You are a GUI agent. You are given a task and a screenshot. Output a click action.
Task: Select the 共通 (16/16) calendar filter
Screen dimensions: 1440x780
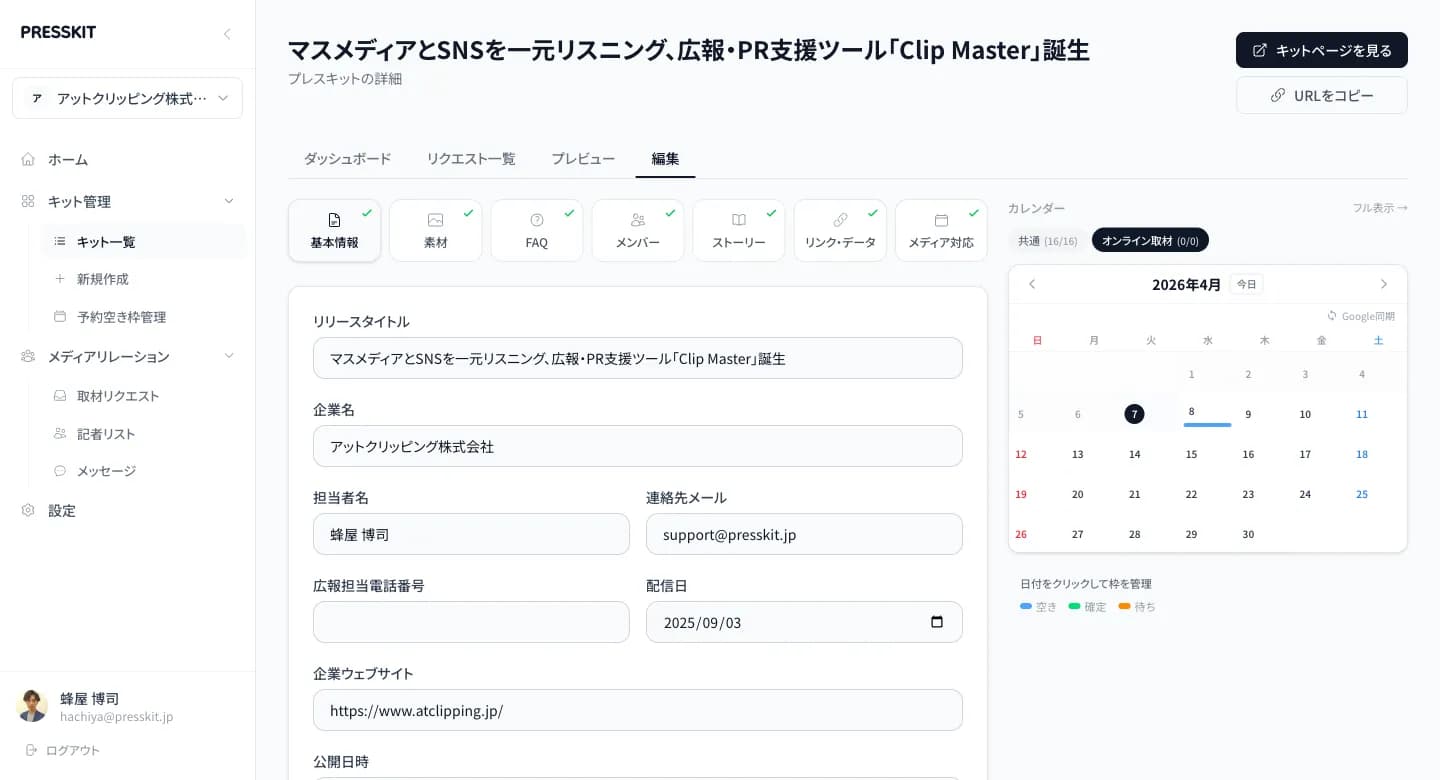[x=1048, y=240]
